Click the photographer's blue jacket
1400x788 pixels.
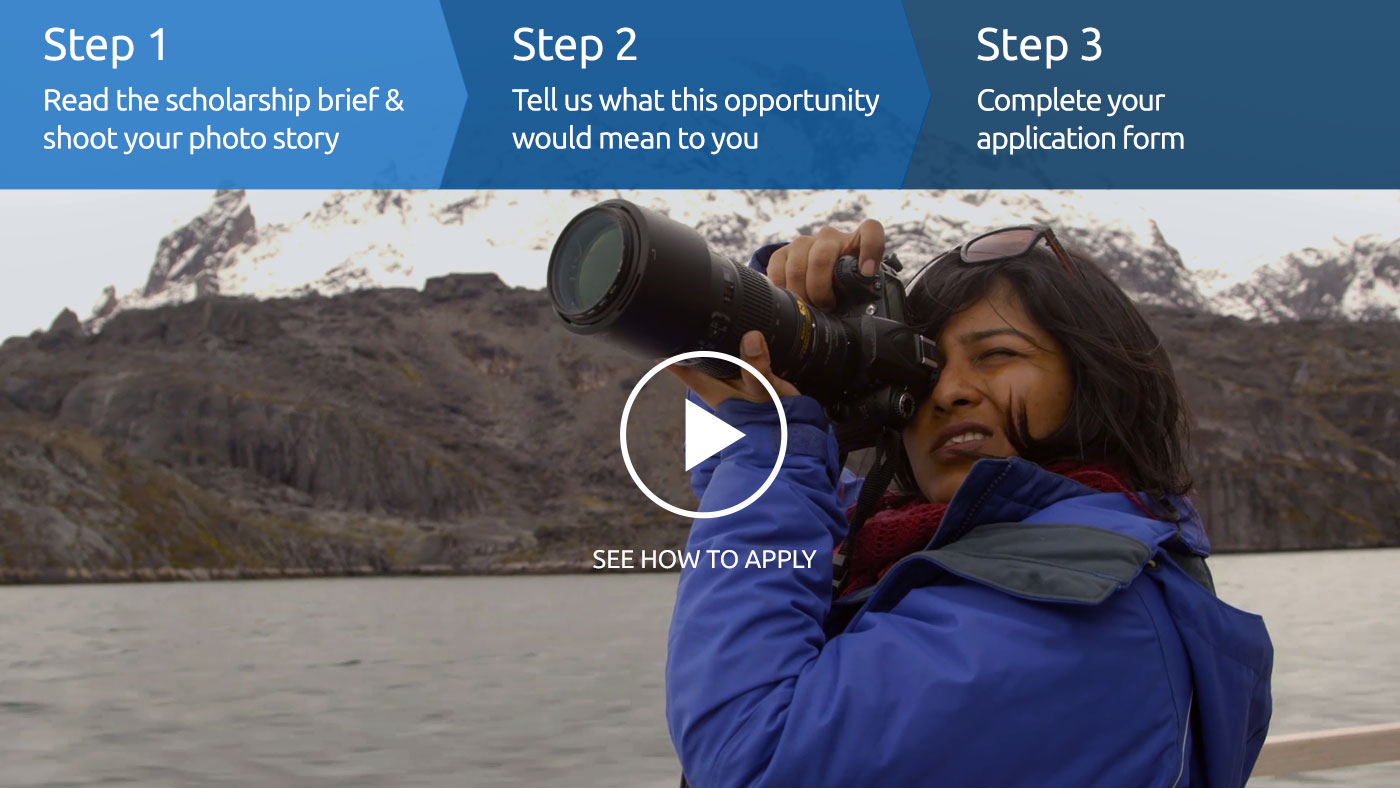point(960,640)
